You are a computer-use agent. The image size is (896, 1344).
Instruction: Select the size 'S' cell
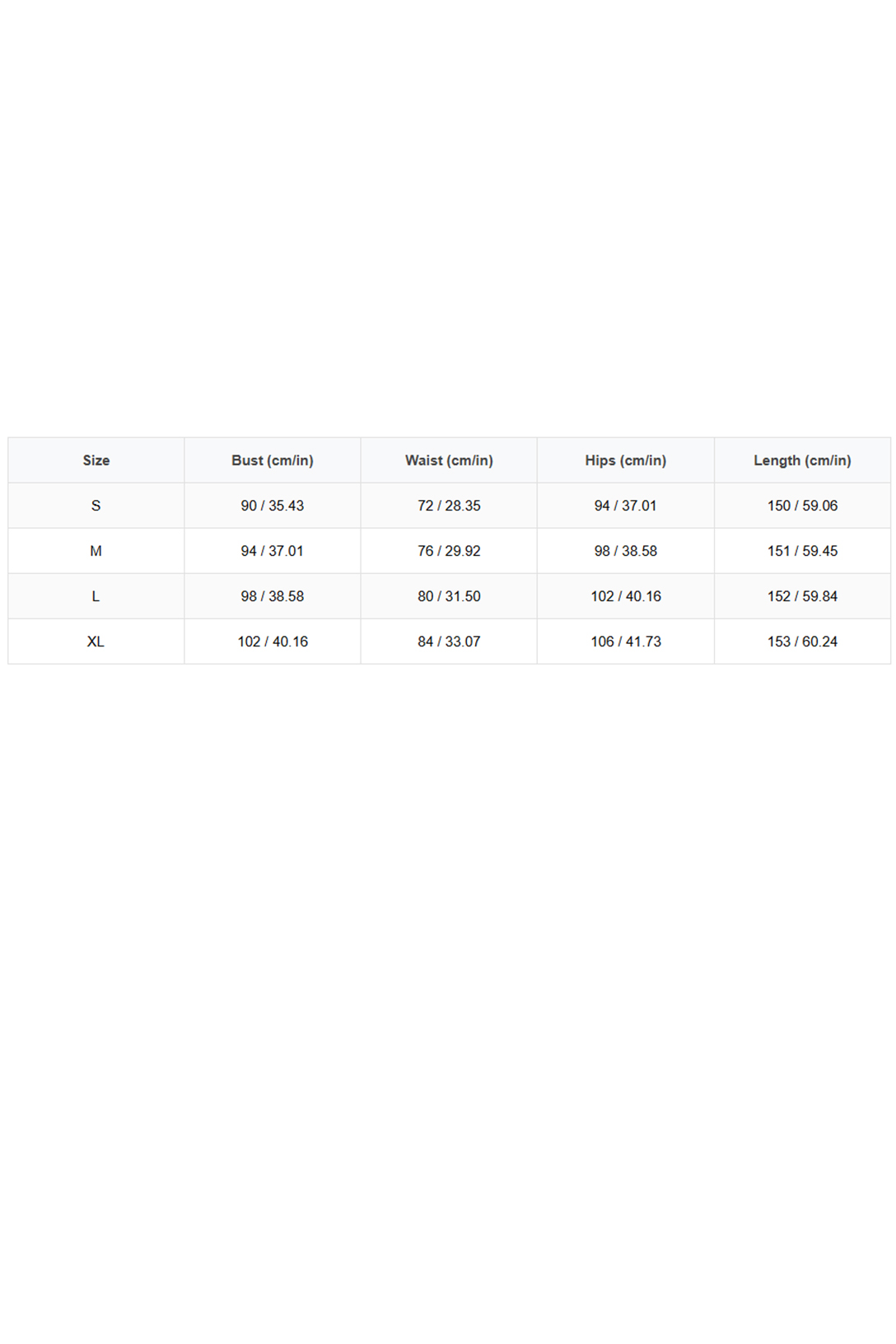(96, 506)
